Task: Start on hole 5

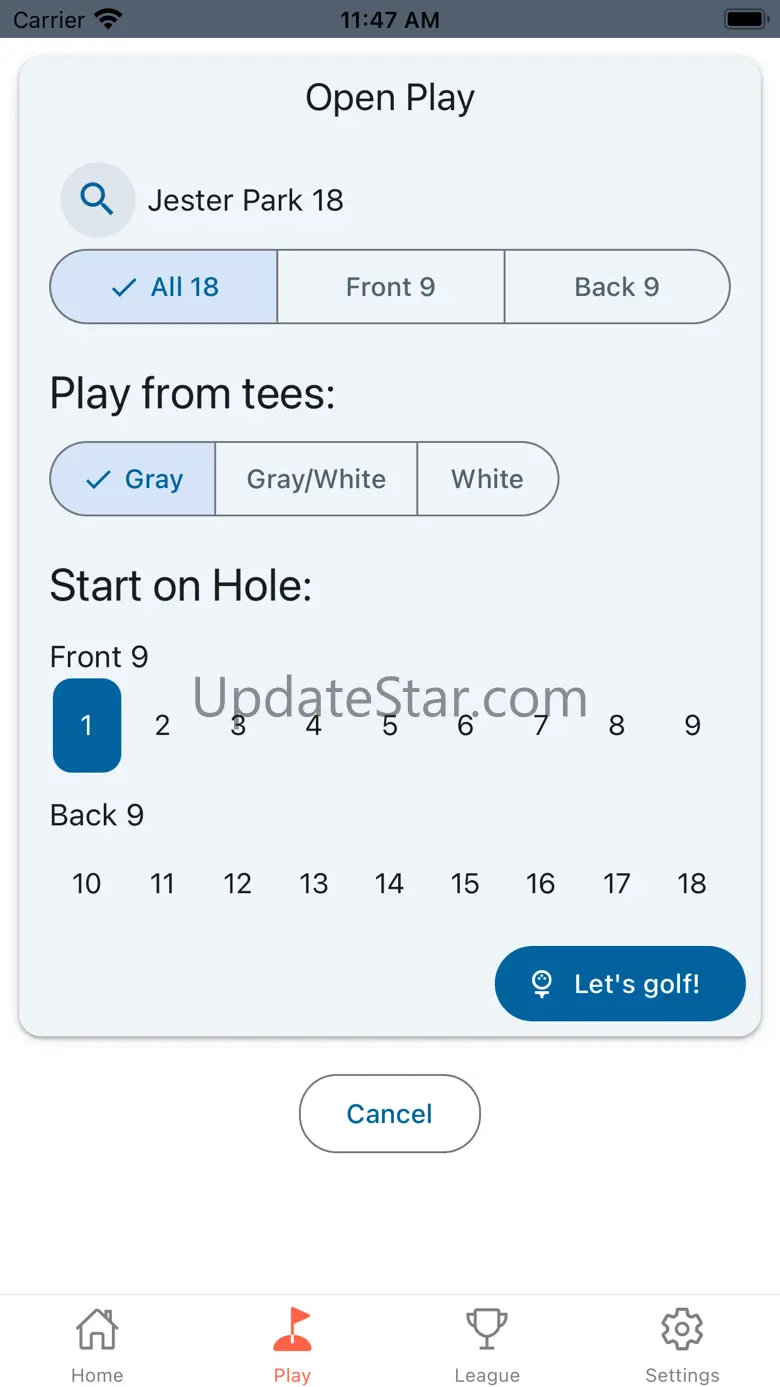Action: [x=390, y=725]
